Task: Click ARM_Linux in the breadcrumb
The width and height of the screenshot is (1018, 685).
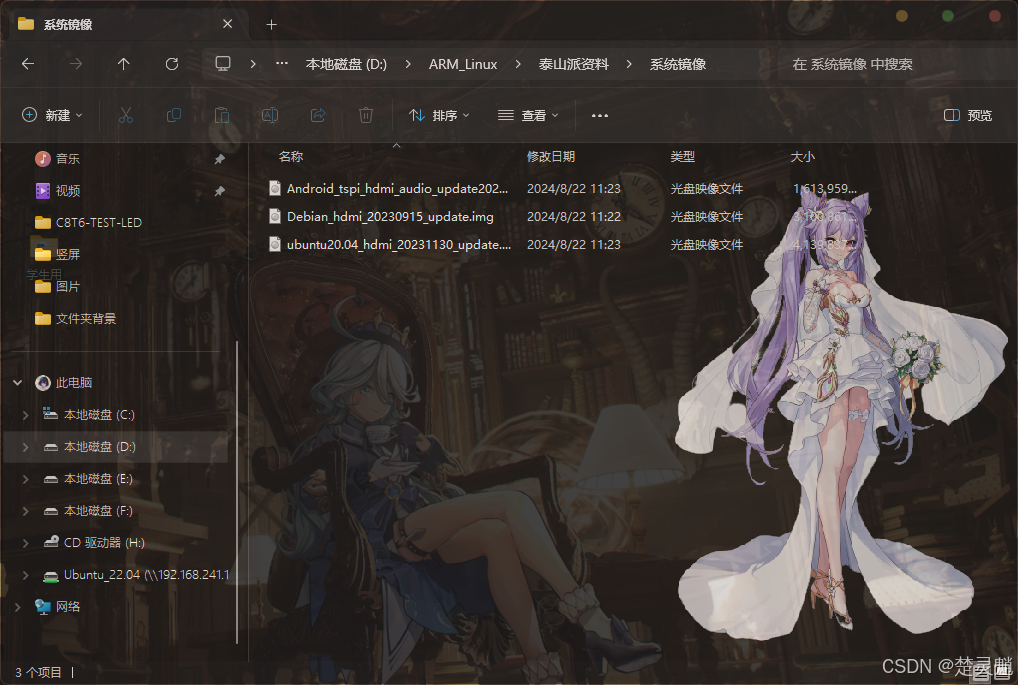Action: 463,64
